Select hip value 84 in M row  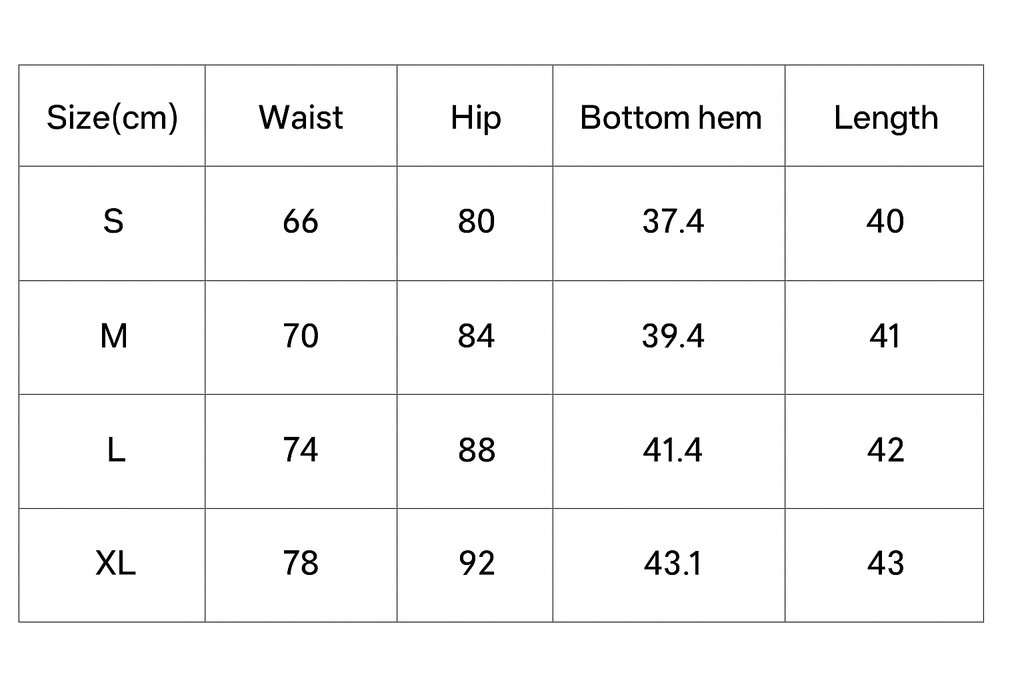click(x=476, y=336)
